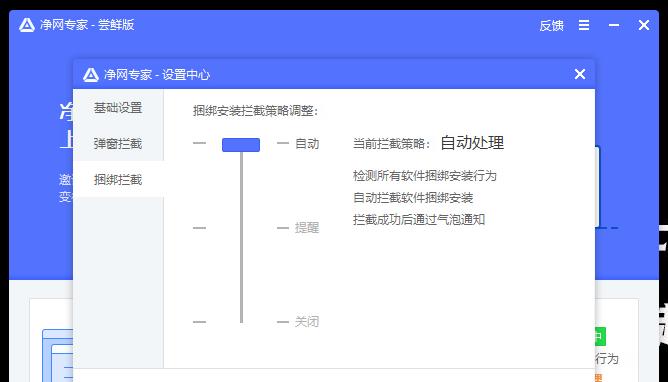Screen dimensions: 668x382
Task: Click the 捆绑安装拦截策略调整 heading
Action: coord(255,111)
